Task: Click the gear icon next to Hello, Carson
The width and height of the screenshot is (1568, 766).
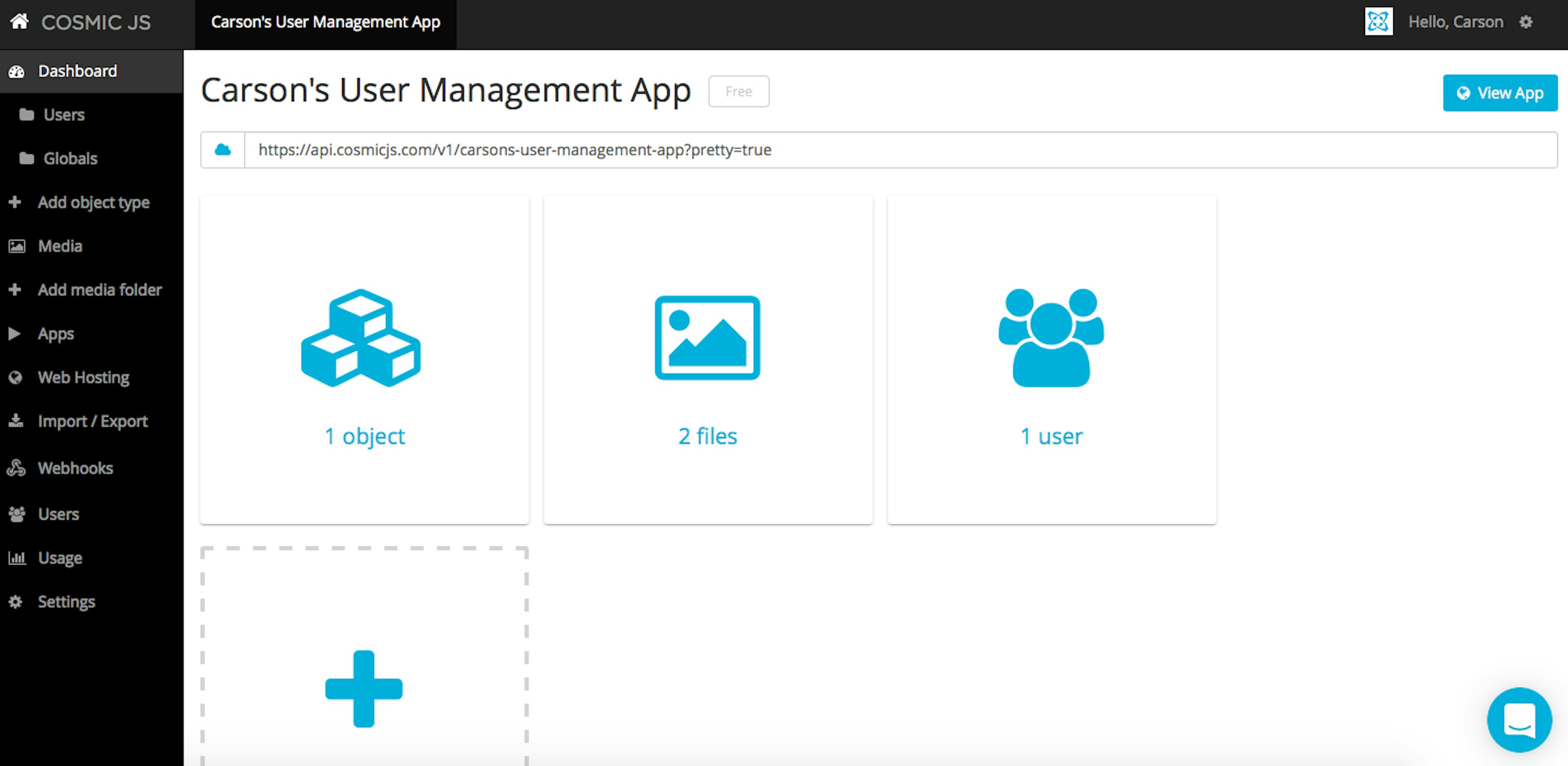Action: tap(1526, 22)
